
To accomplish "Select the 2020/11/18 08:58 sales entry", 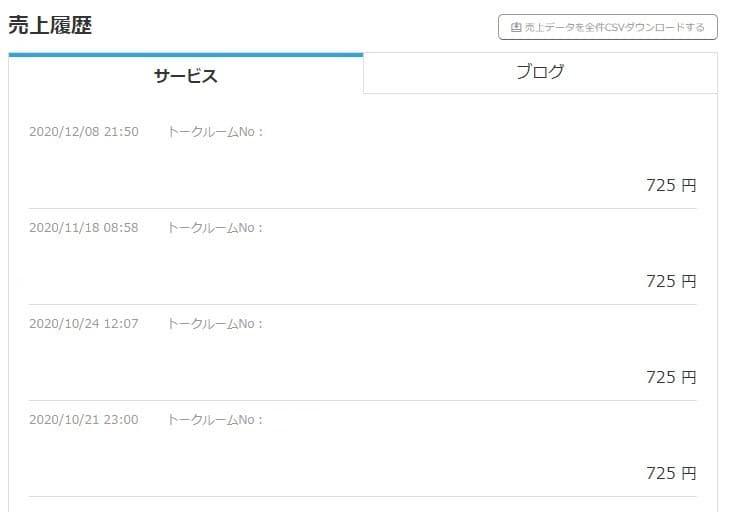I will [x=363, y=257].
